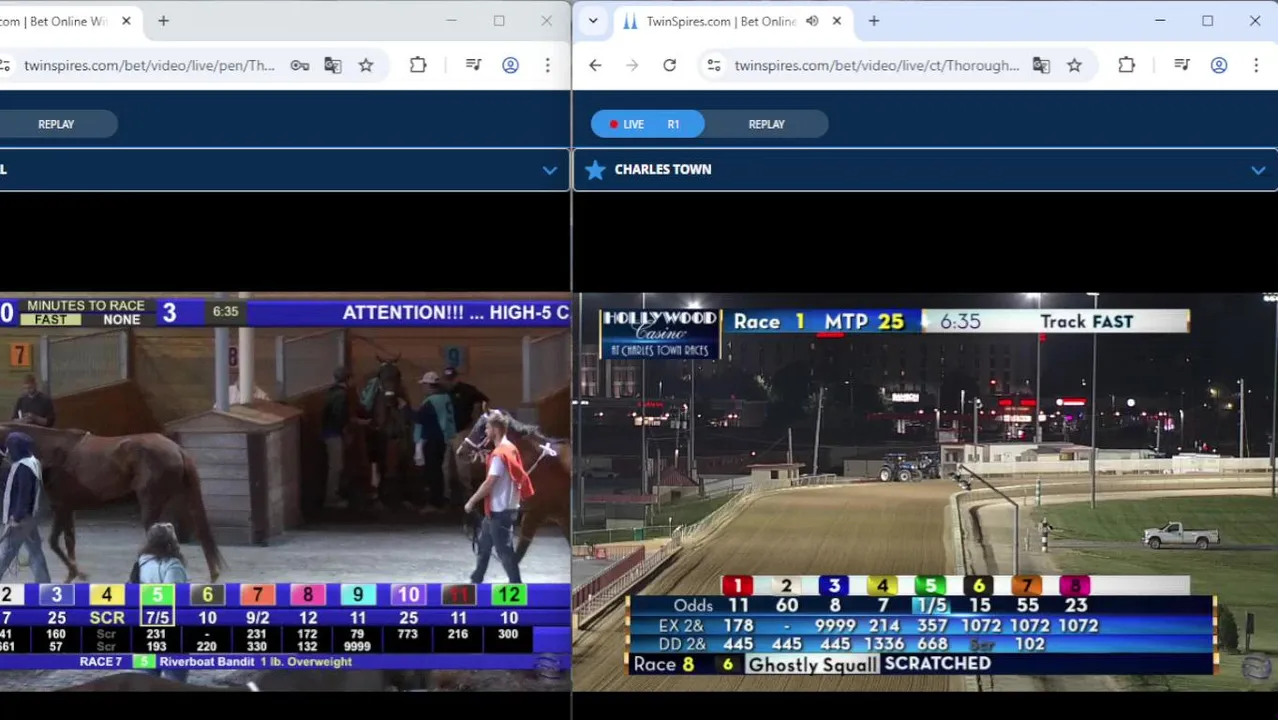View site information icon in left window address bar
1278x720 pixels.
5,66
